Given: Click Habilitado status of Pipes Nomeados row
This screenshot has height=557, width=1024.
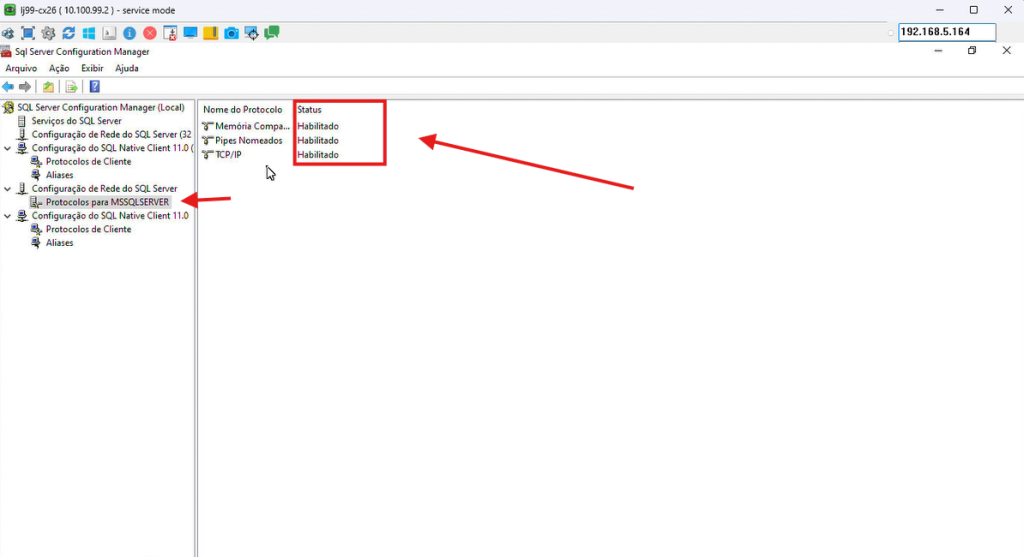Looking at the screenshot, I should pyautogui.click(x=318, y=140).
